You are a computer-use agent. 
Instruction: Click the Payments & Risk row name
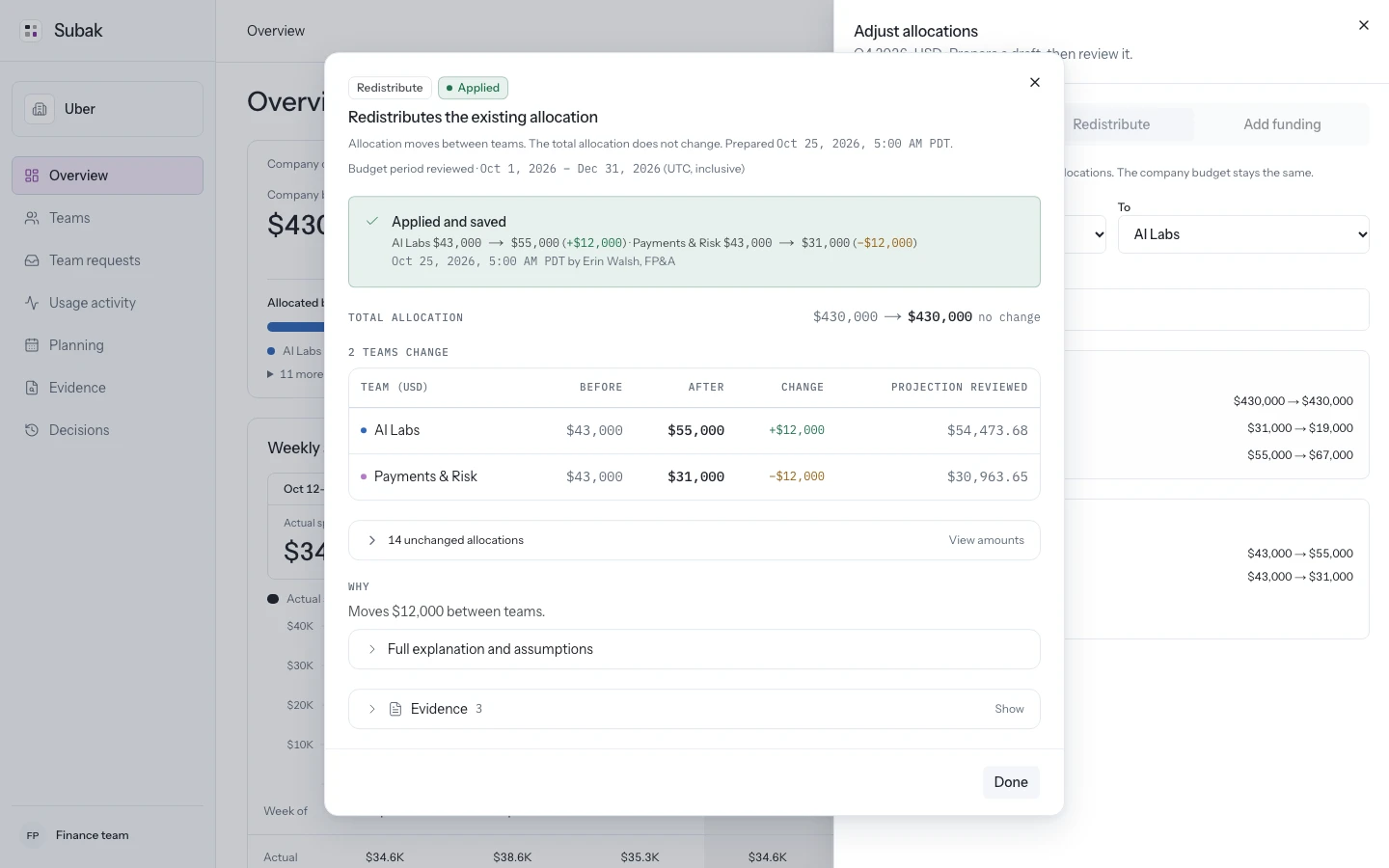tap(425, 476)
